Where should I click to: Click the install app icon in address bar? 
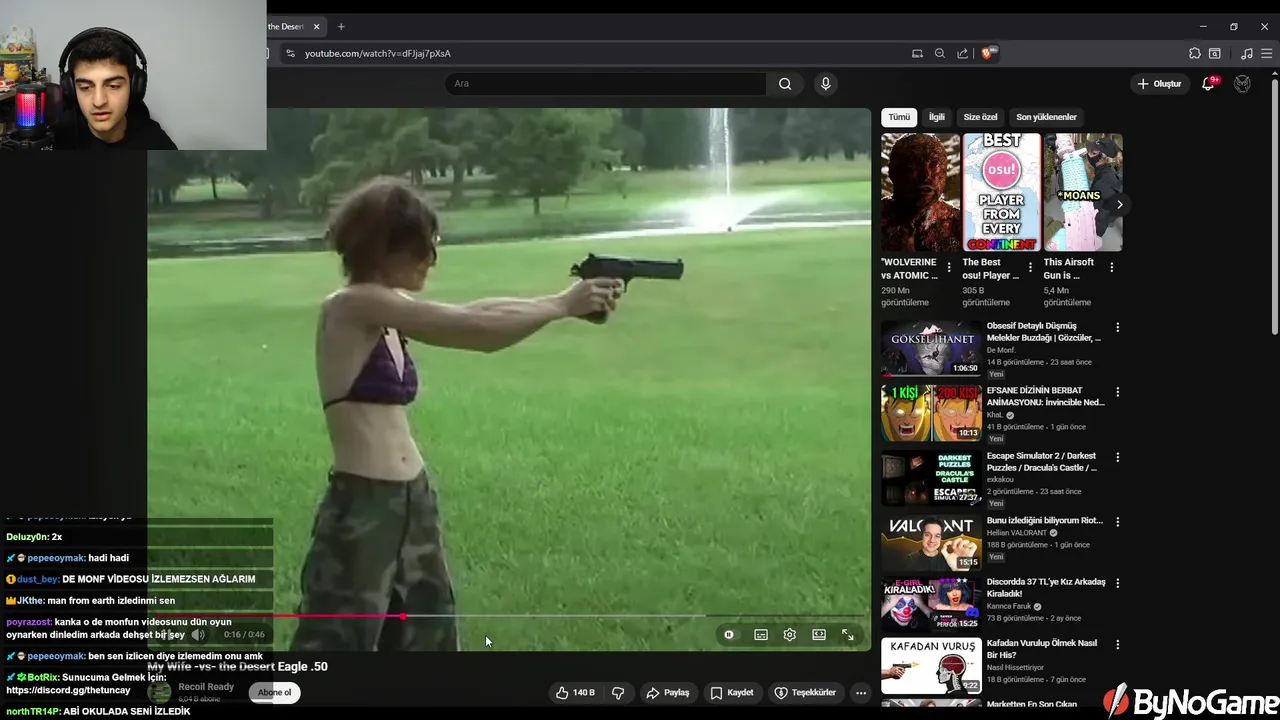[x=917, y=53]
